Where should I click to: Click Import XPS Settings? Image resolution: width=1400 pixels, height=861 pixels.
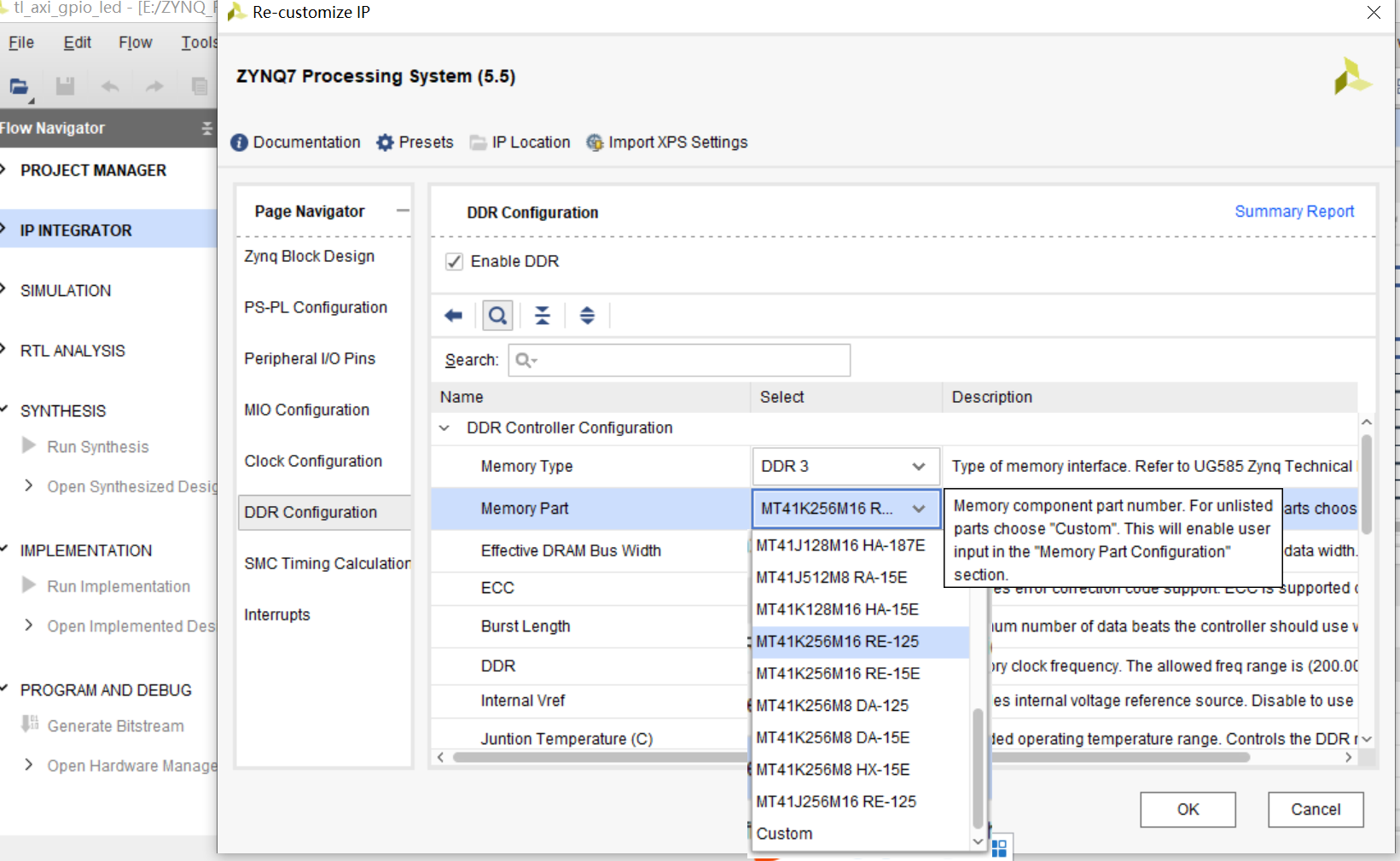click(667, 143)
